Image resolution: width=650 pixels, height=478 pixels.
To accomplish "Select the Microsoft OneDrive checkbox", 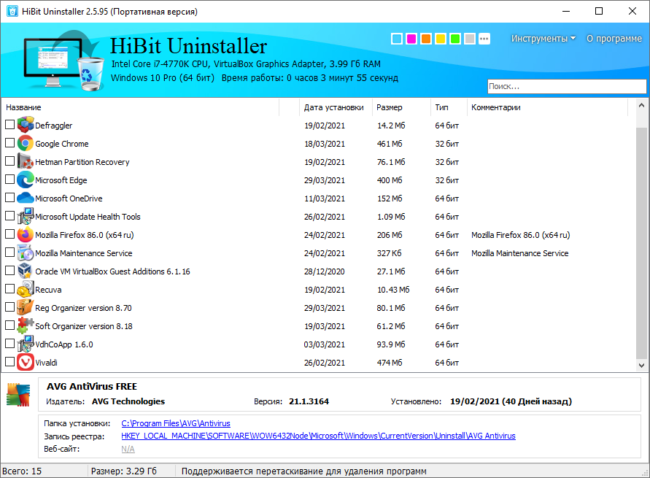I will tap(10, 197).
